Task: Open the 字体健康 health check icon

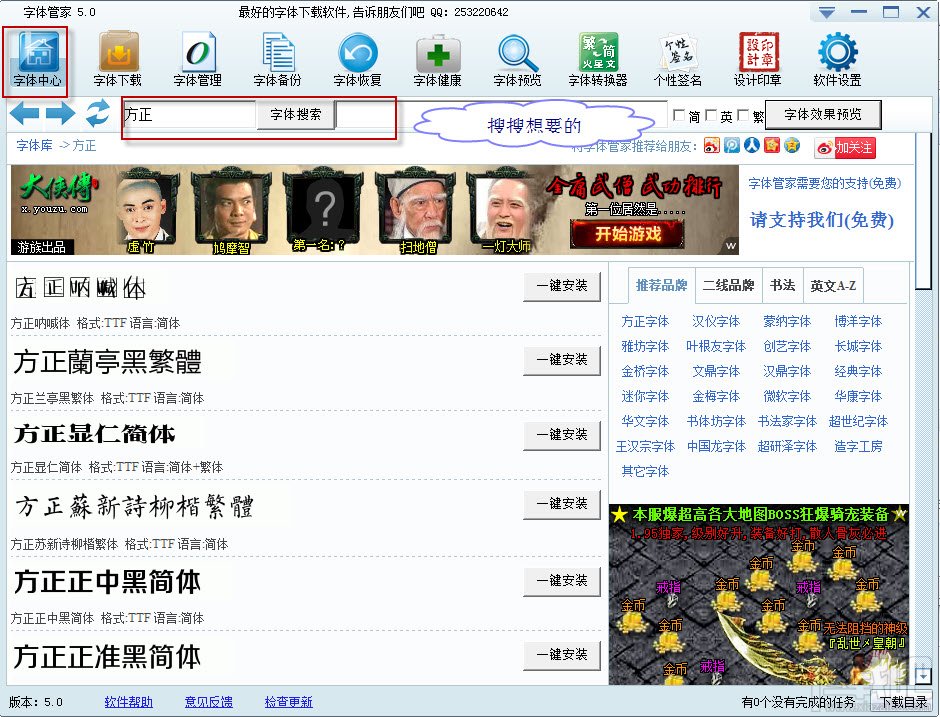Action: [438, 53]
